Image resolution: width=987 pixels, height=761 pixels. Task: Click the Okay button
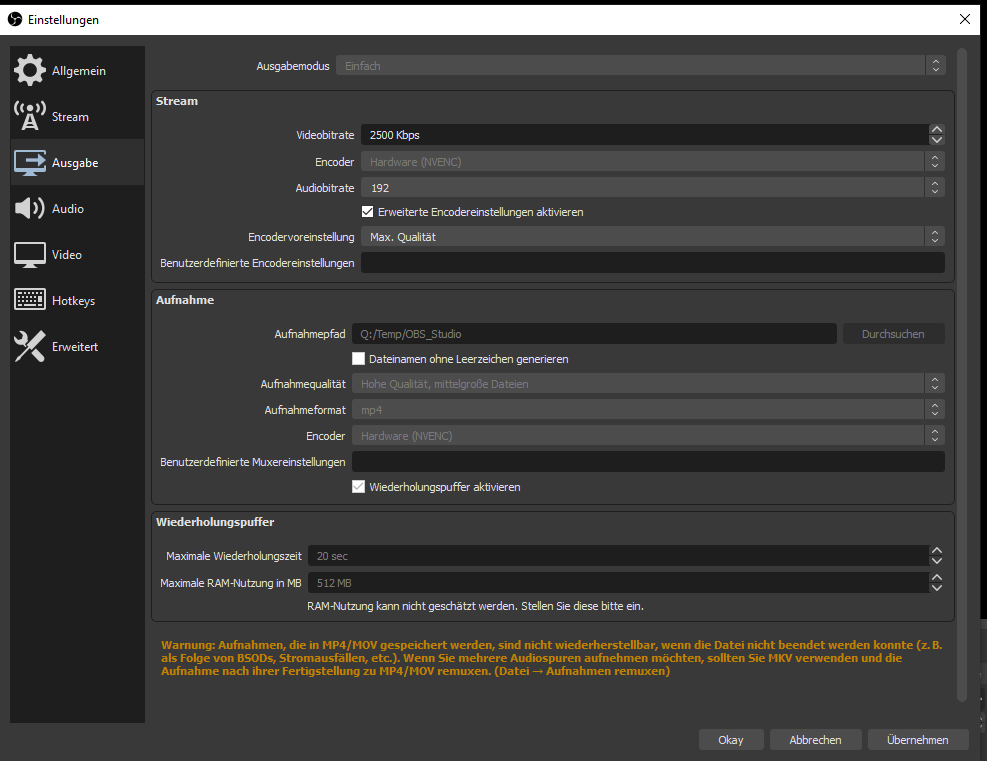tap(730, 740)
